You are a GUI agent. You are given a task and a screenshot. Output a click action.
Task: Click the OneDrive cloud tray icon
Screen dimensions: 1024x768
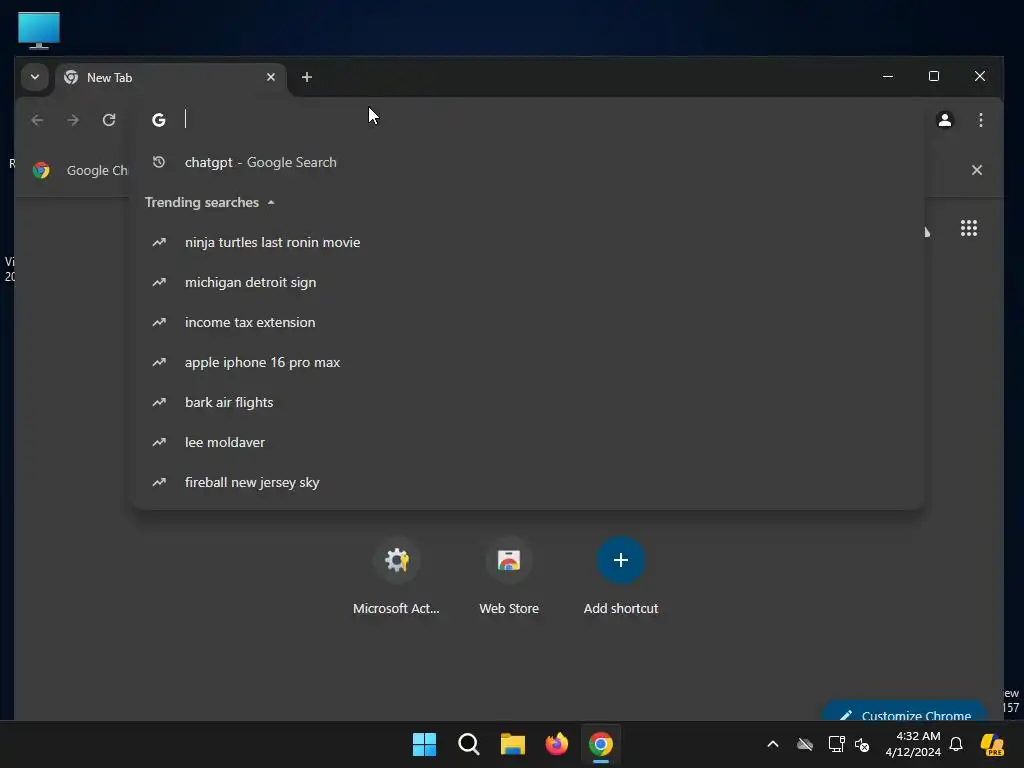click(x=805, y=744)
